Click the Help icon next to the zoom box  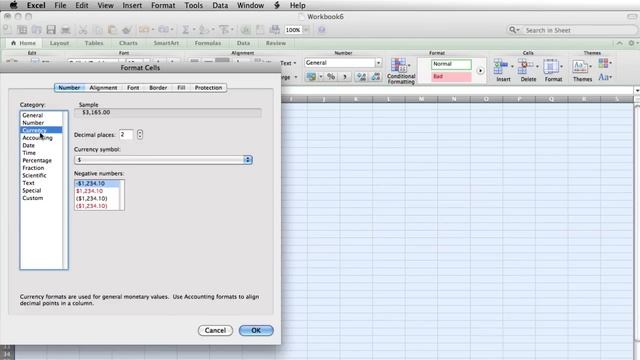pos(322,30)
